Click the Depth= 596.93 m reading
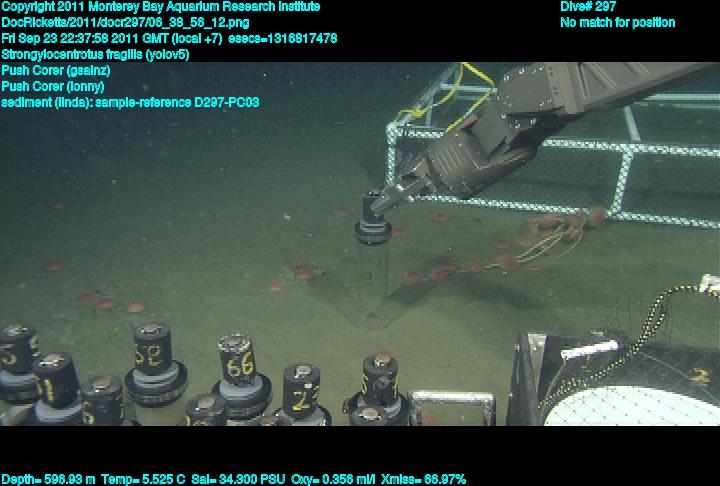The width and height of the screenshot is (720, 486). tap(48, 479)
